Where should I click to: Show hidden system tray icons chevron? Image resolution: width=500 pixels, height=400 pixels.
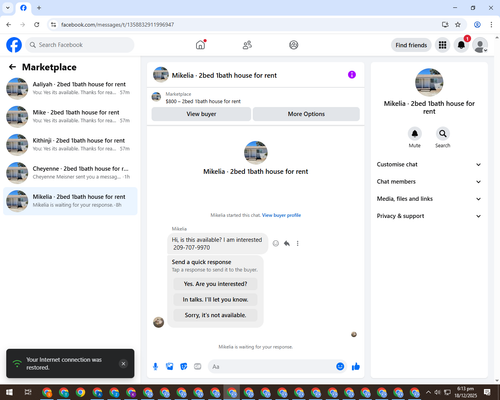428,392
